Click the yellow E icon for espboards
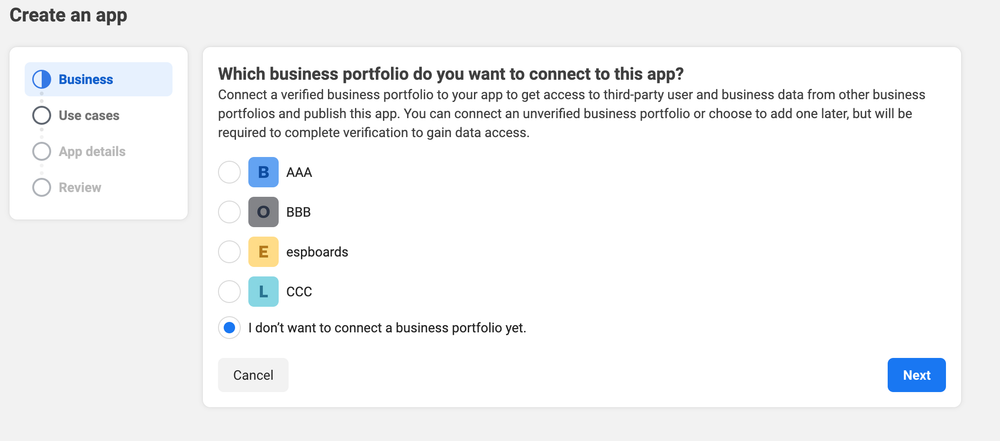 click(x=263, y=252)
